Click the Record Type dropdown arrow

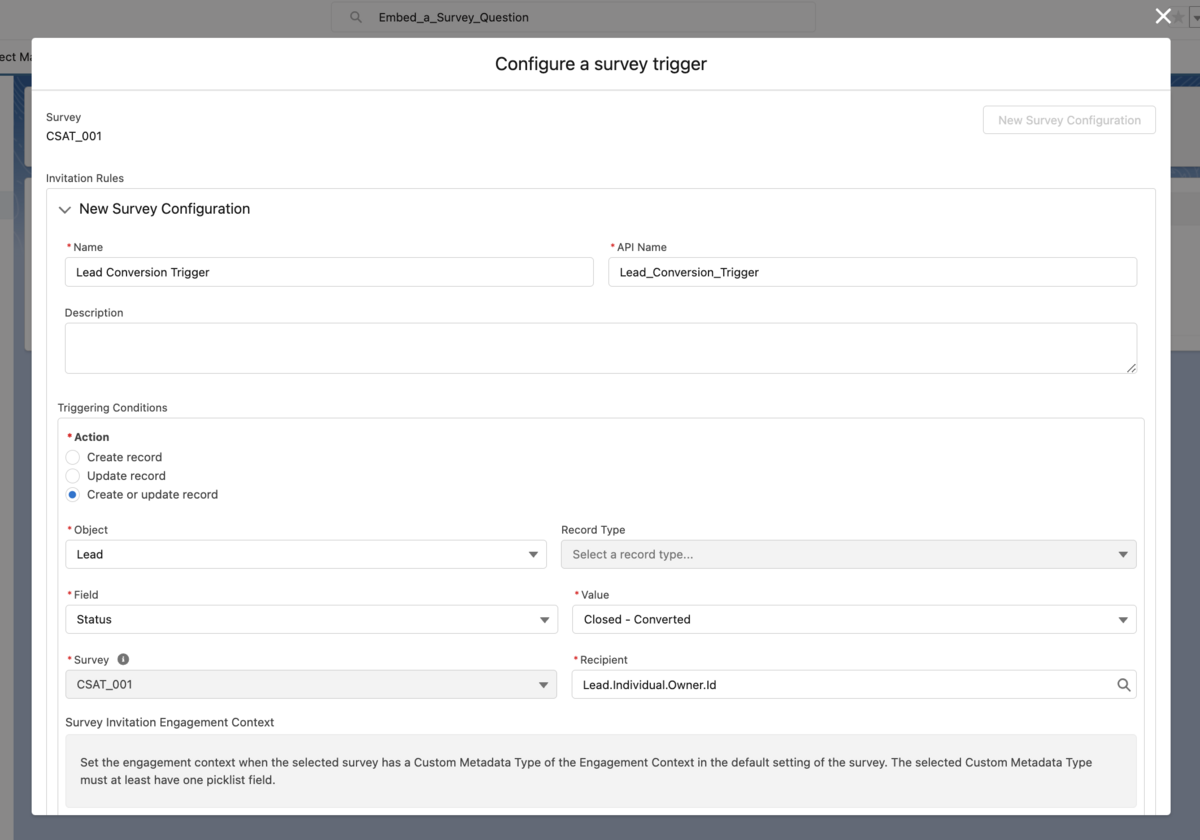tap(1123, 554)
